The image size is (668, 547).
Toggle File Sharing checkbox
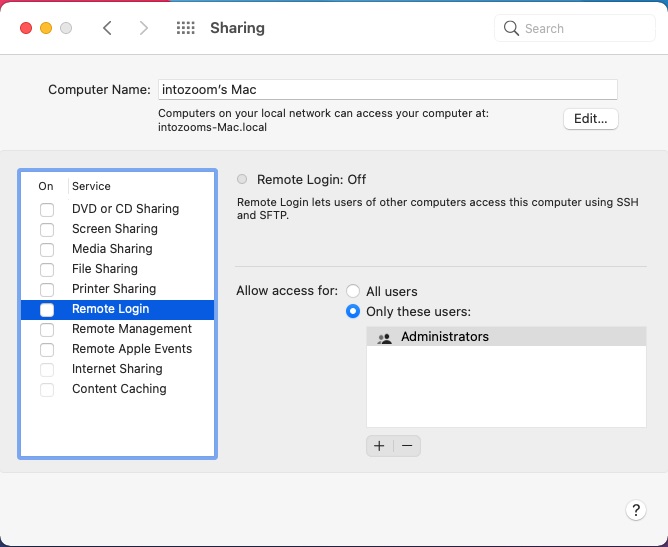(x=47, y=270)
